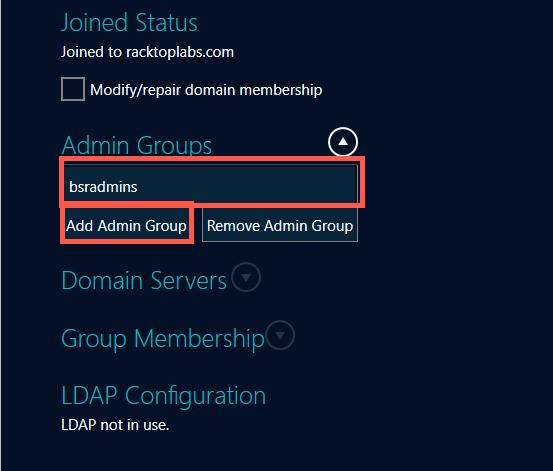
Task: Collapse the Admin Groups section
Action: pos(343,142)
